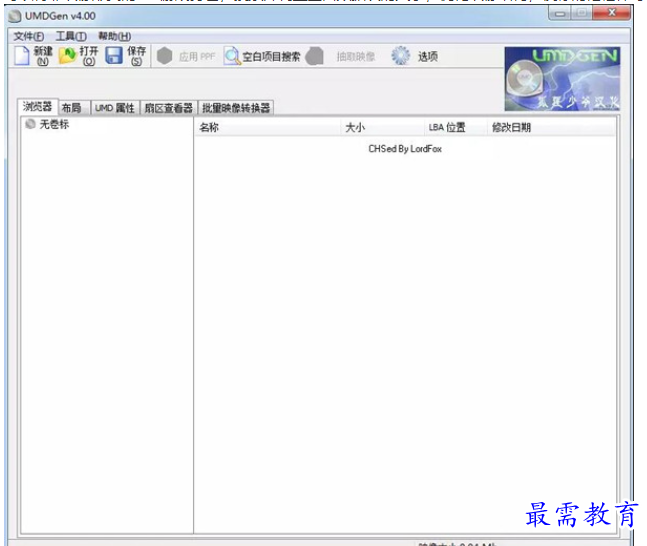The height and width of the screenshot is (546, 647).
Task: Sort by the 名称 column header
Action: tap(267, 128)
